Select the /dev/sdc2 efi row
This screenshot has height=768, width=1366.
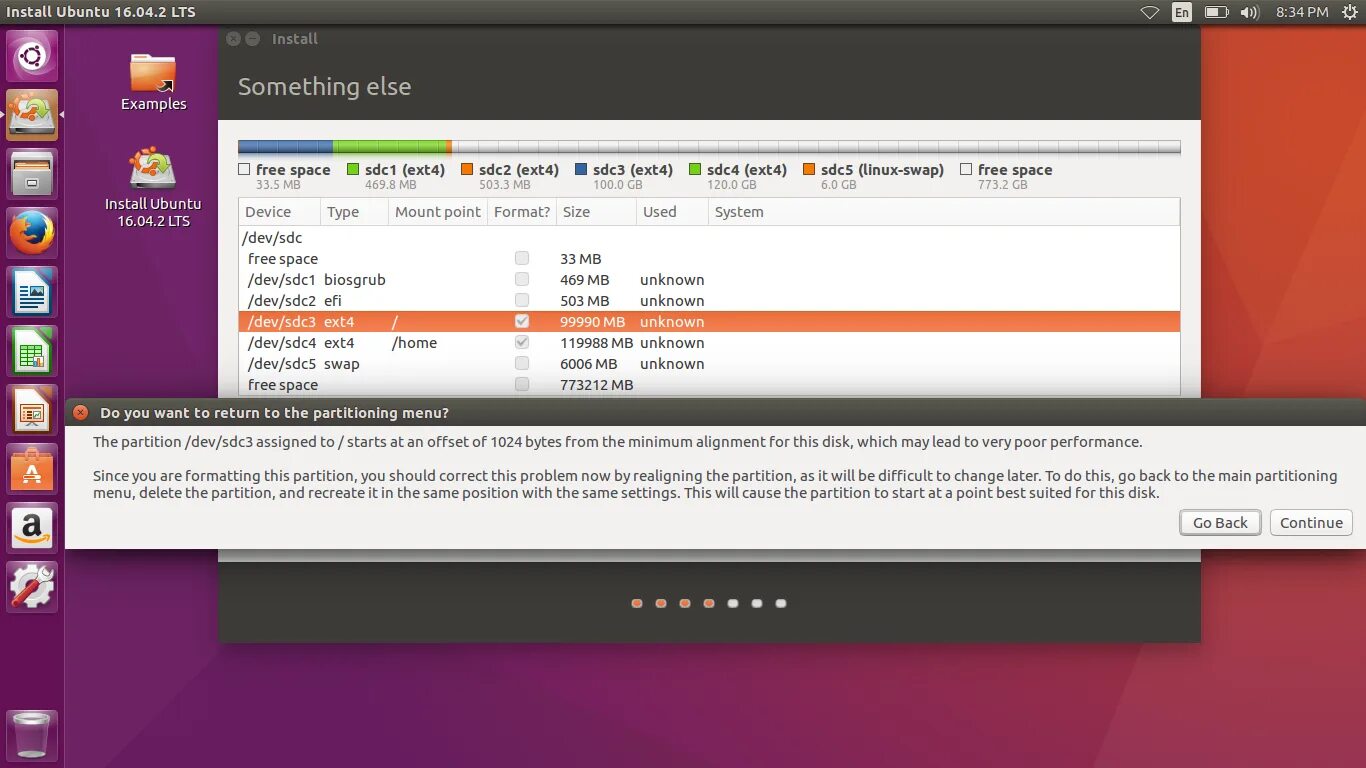pyautogui.click(x=709, y=300)
